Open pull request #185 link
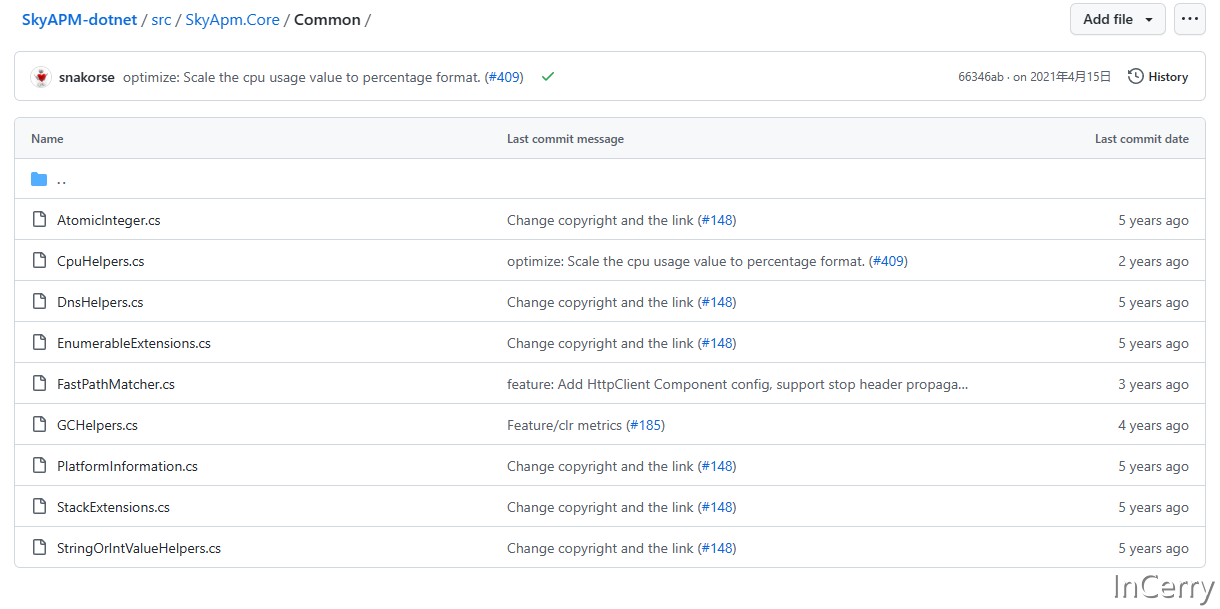Image resolution: width=1220 pixels, height=609 pixels. (645, 425)
